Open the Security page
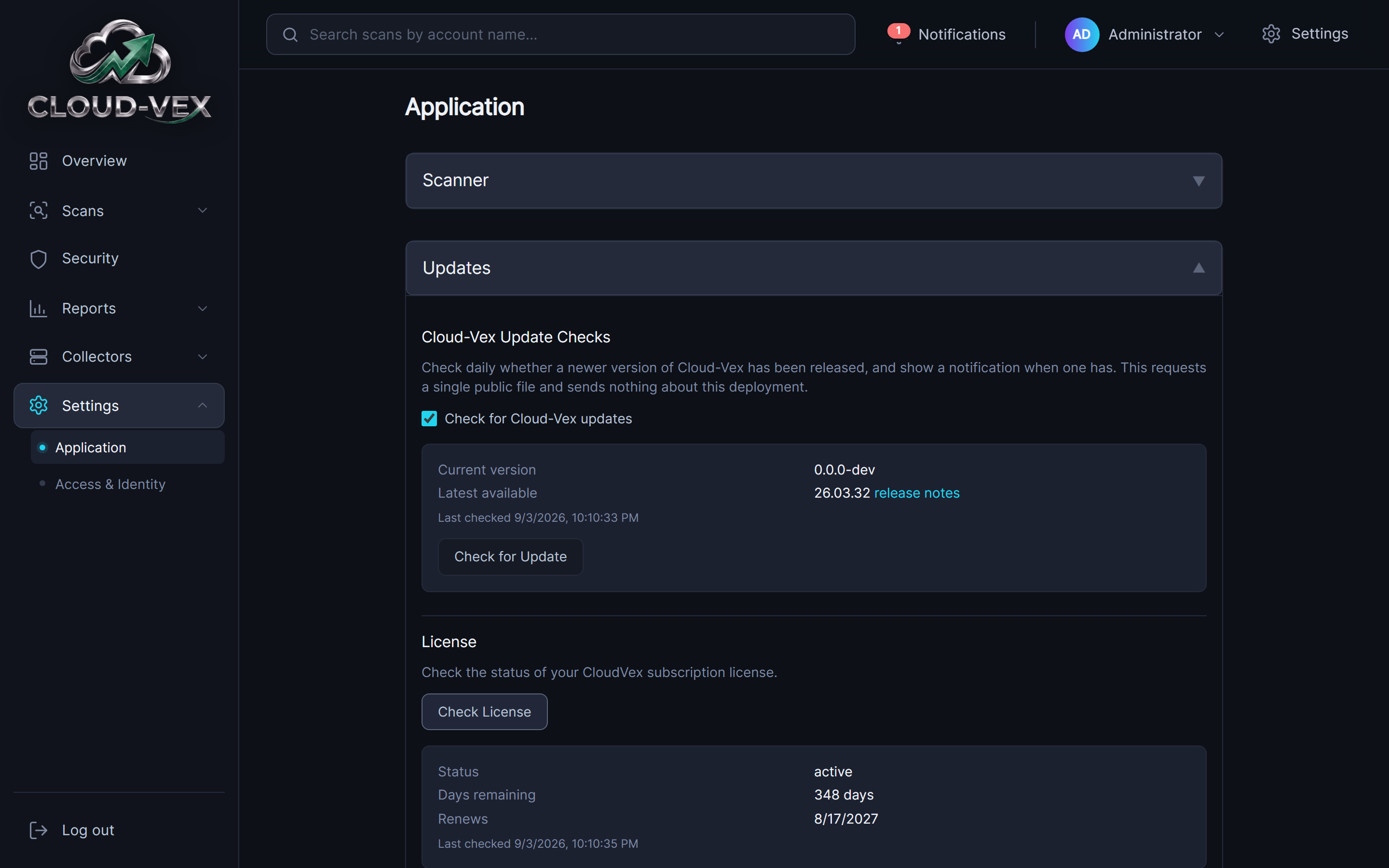 (x=90, y=258)
